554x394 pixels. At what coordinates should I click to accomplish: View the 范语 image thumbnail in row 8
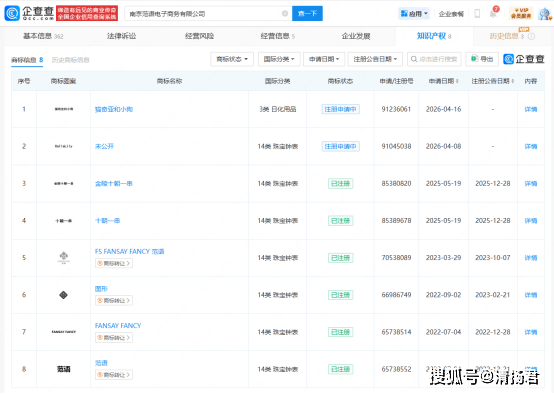click(64, 369)
